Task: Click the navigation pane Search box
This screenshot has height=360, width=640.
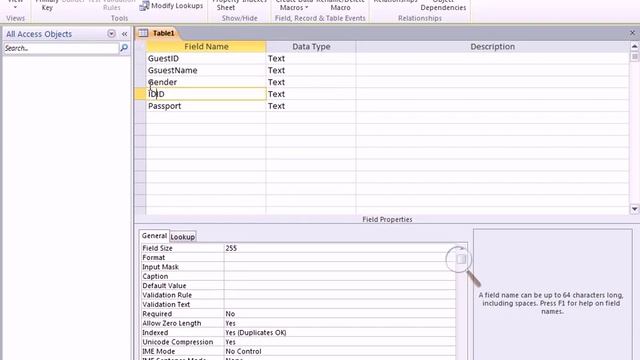Action: 61,48
